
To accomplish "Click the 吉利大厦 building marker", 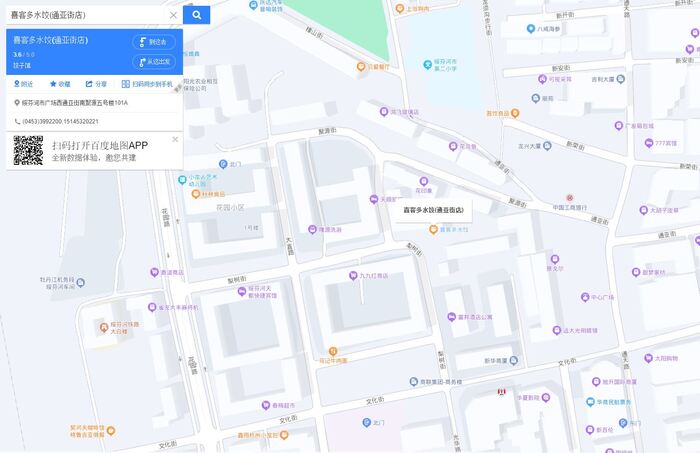I will coord(621,79).
